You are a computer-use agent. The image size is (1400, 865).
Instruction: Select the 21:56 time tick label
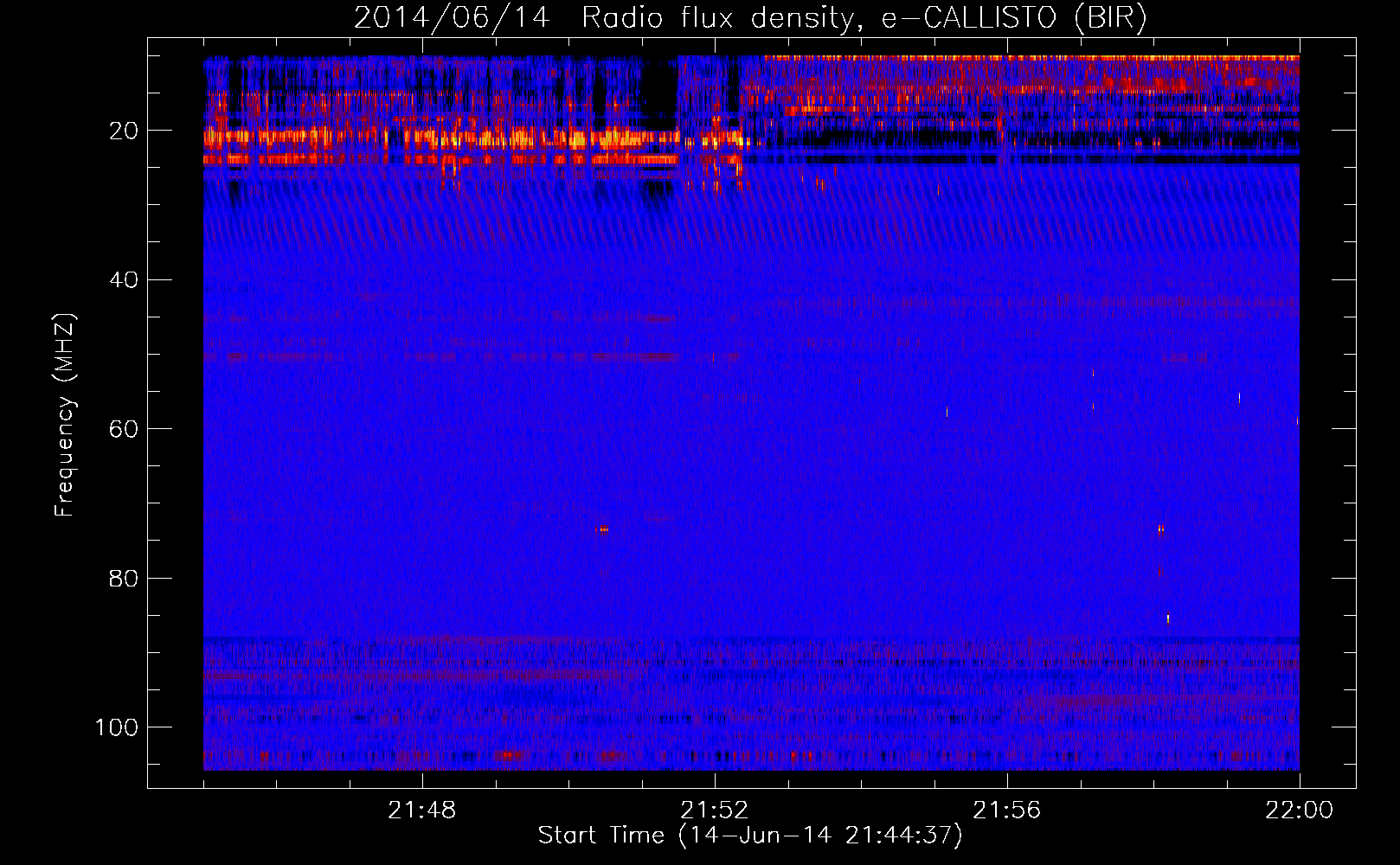click(x=1007, y=811)
